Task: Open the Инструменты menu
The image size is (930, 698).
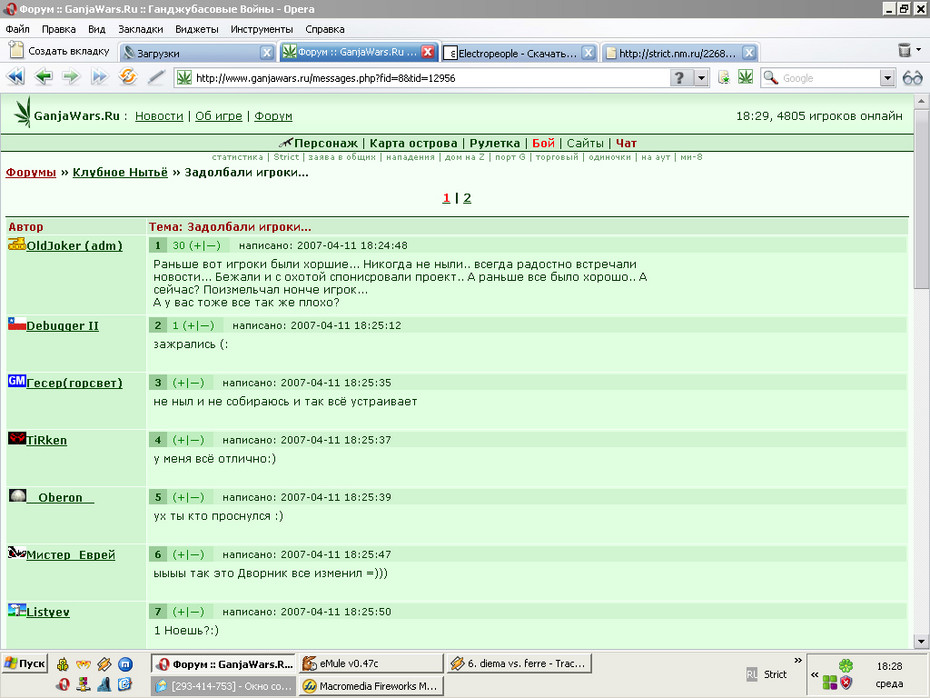Action: pos(262,29)
